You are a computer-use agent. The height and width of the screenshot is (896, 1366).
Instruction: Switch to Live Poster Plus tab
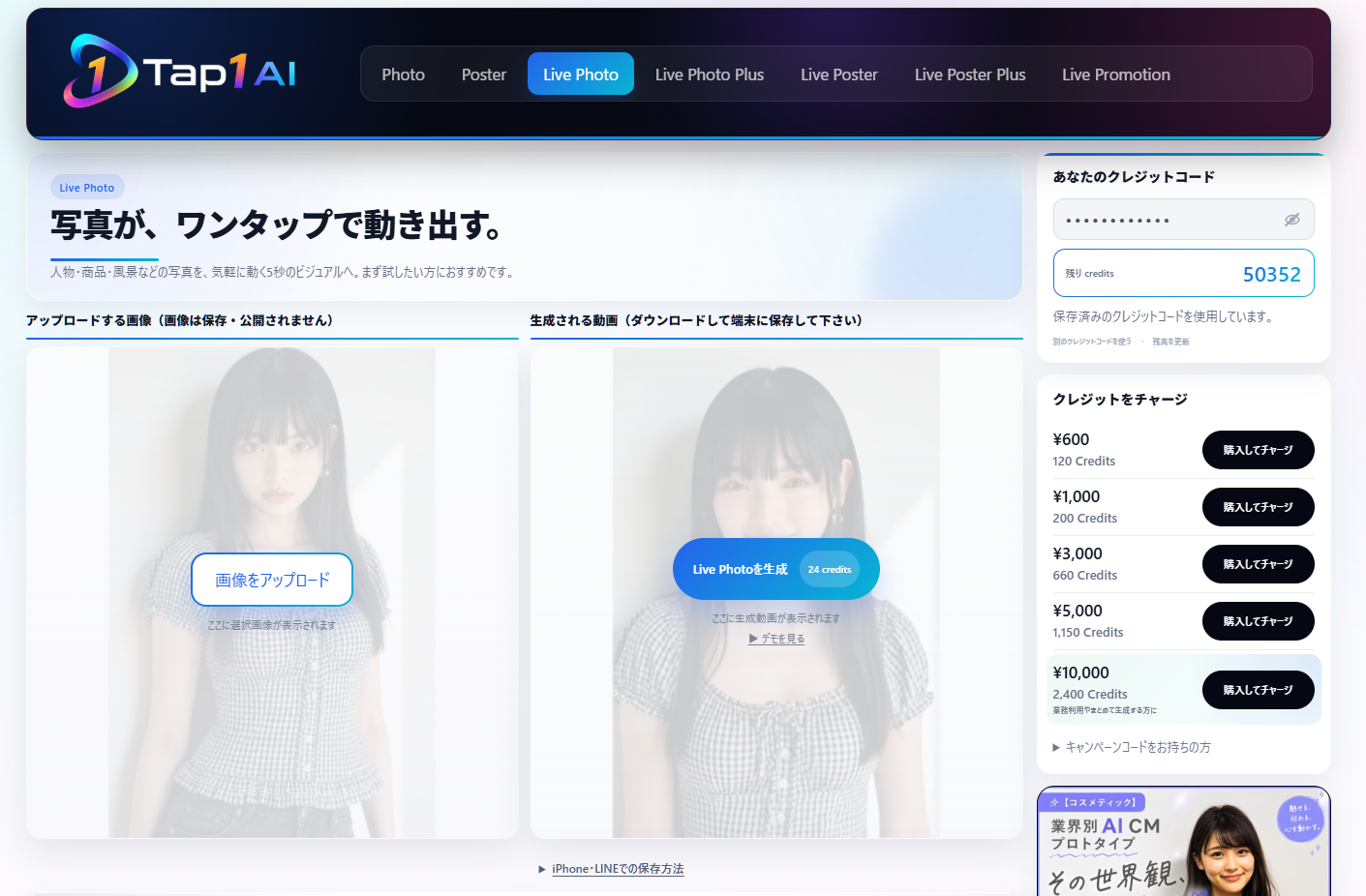[970, 75]
